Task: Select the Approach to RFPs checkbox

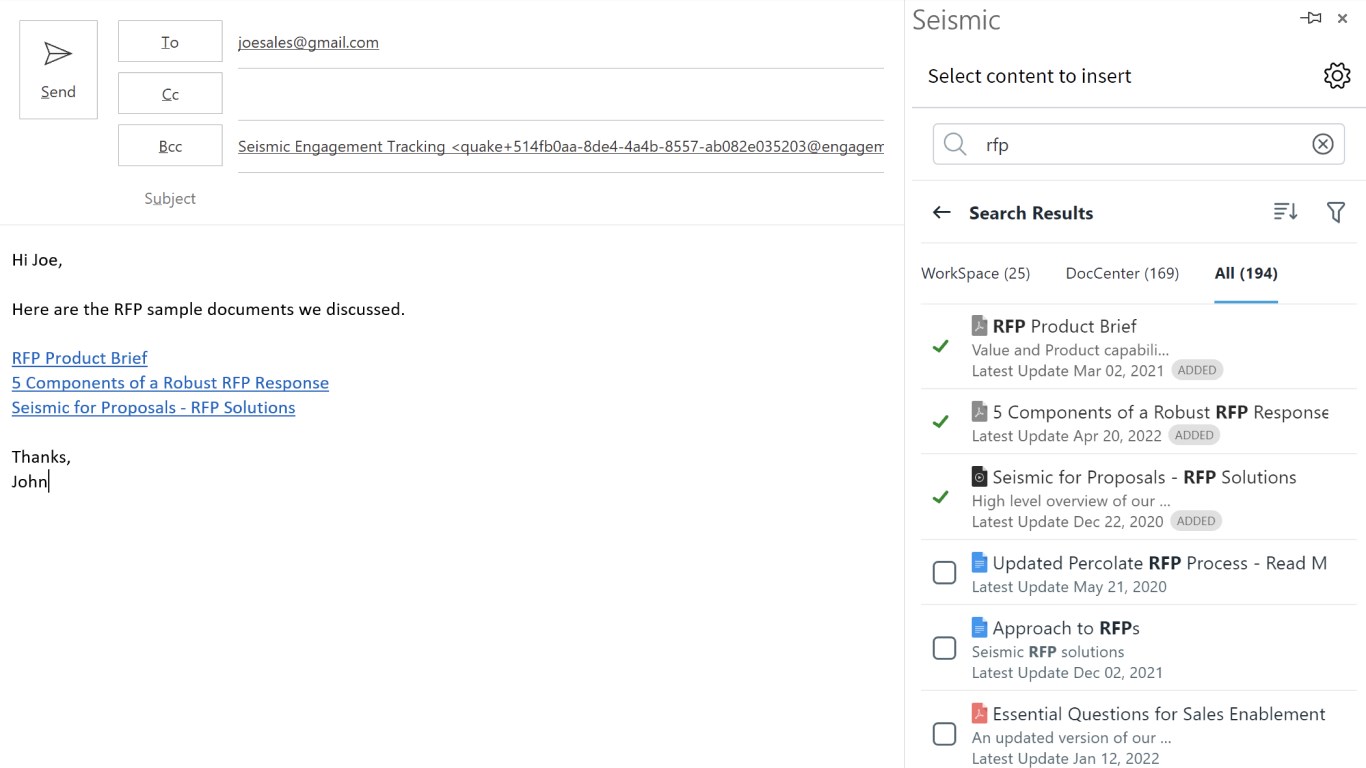Action: [944, 648]
